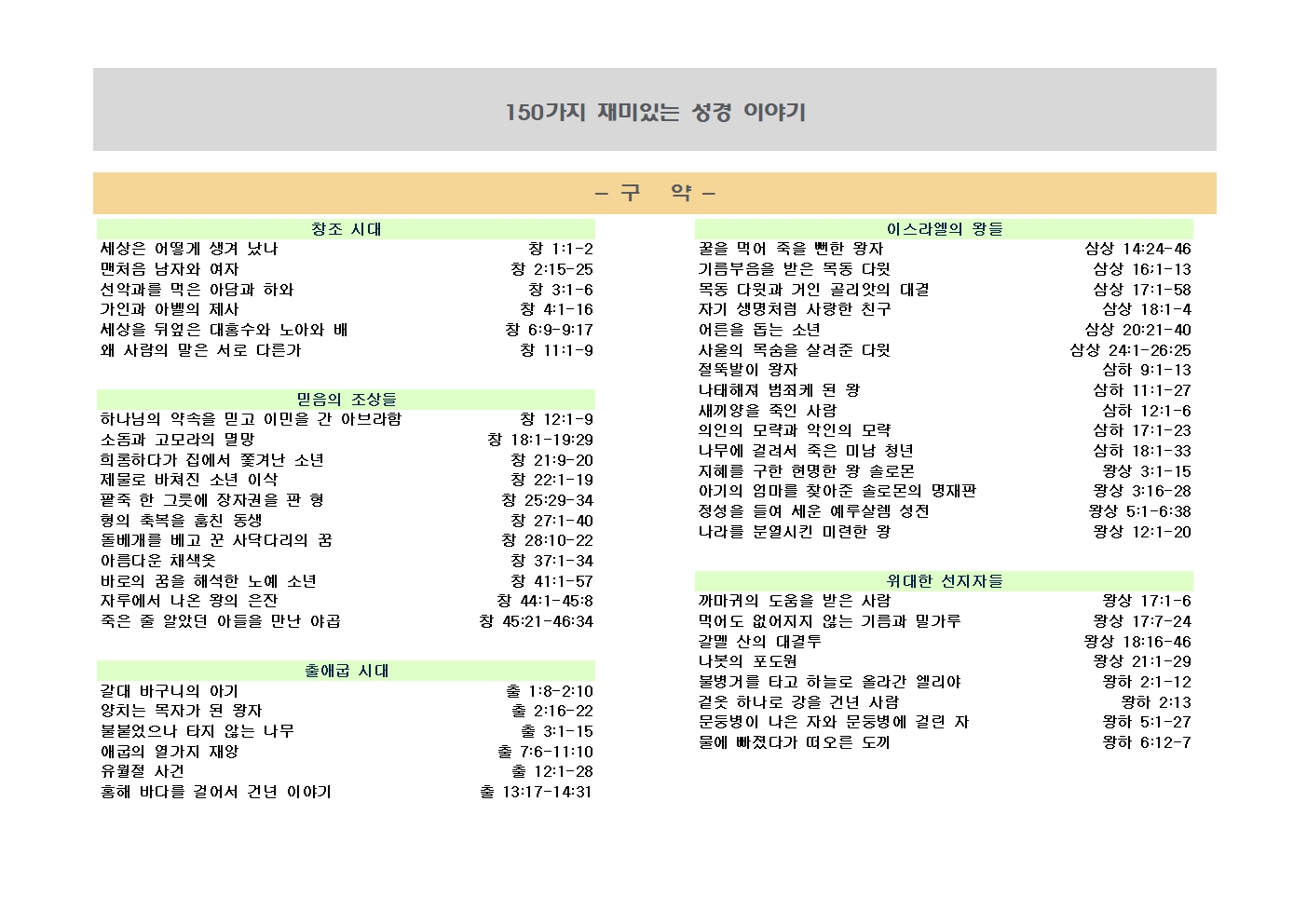Click '꿀을 먹어 죽을 뻔한 왕자'
Viewport: 1307px width, 924px height.
[x=791, y=249]
